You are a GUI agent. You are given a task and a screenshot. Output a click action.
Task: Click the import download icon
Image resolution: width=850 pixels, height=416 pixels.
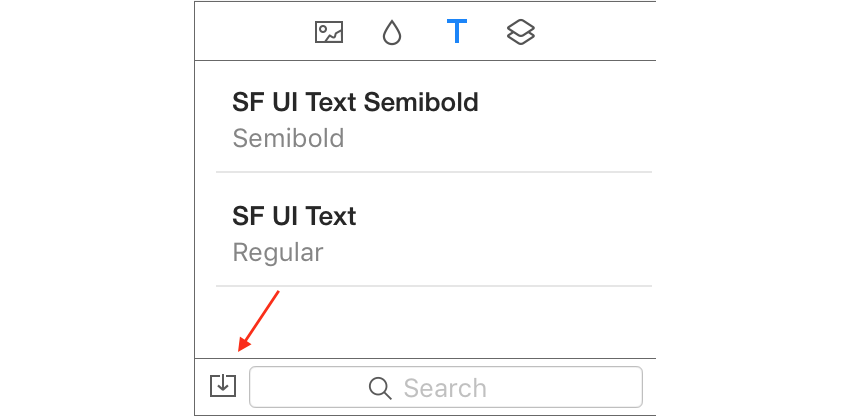tap(223, 386)
